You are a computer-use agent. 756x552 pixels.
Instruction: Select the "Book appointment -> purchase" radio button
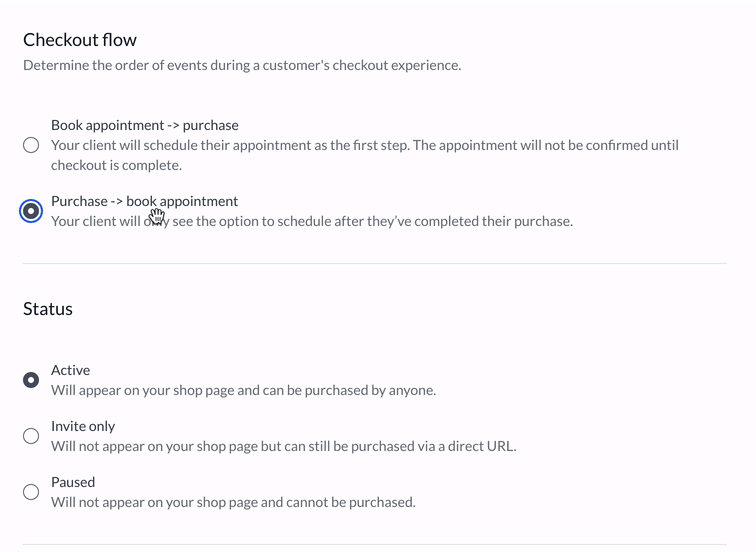[31, 145]
